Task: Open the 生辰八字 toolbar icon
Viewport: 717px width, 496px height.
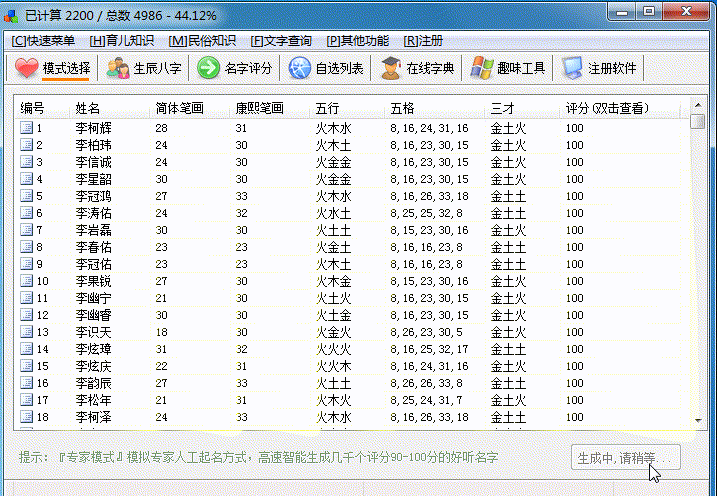Action: pyautogui.click(x=118, y=68)
